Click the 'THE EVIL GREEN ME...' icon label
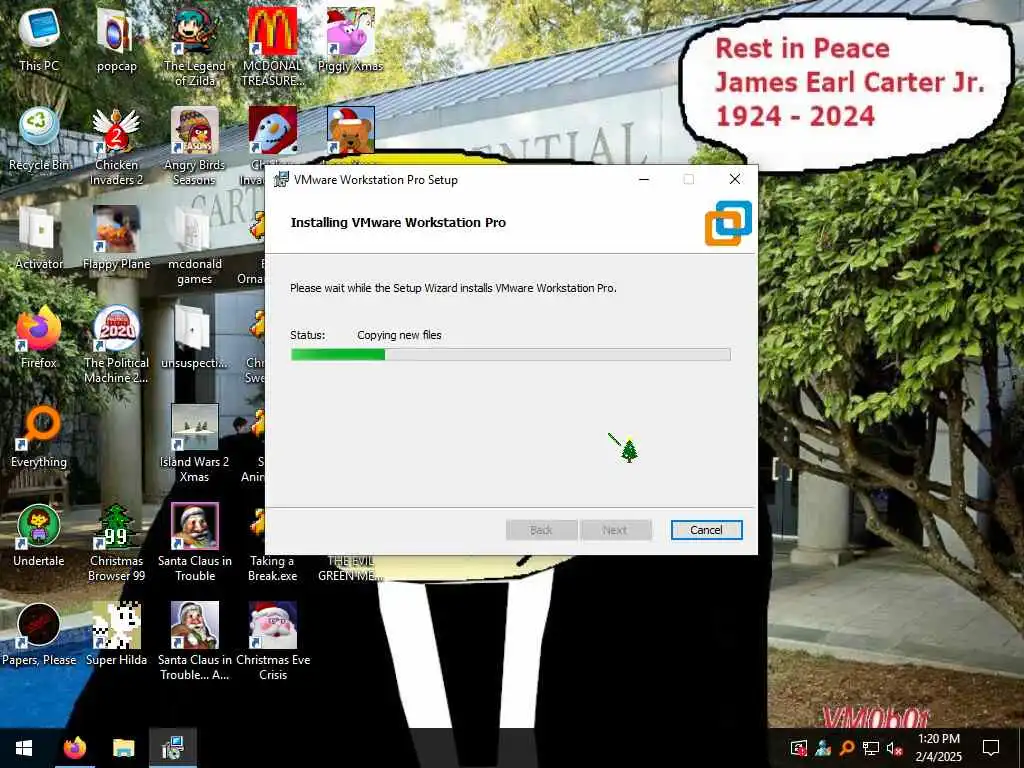Screen dimensions: 1024x768 351,568
